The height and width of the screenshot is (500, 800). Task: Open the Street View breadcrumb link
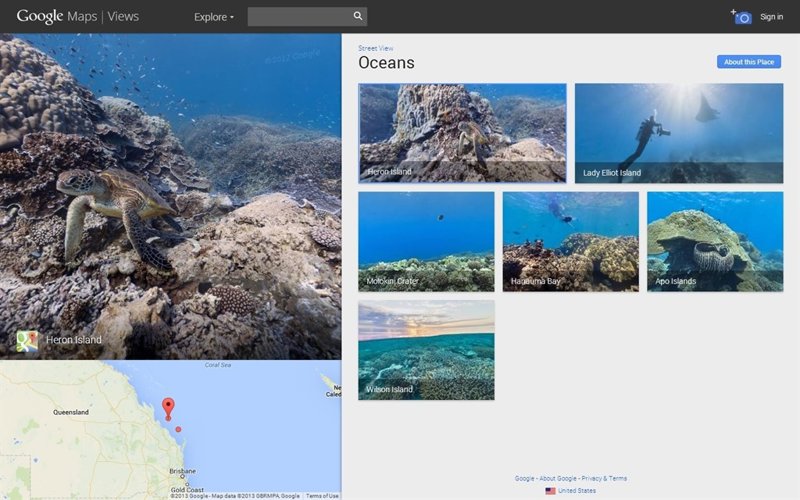(375, 48)
